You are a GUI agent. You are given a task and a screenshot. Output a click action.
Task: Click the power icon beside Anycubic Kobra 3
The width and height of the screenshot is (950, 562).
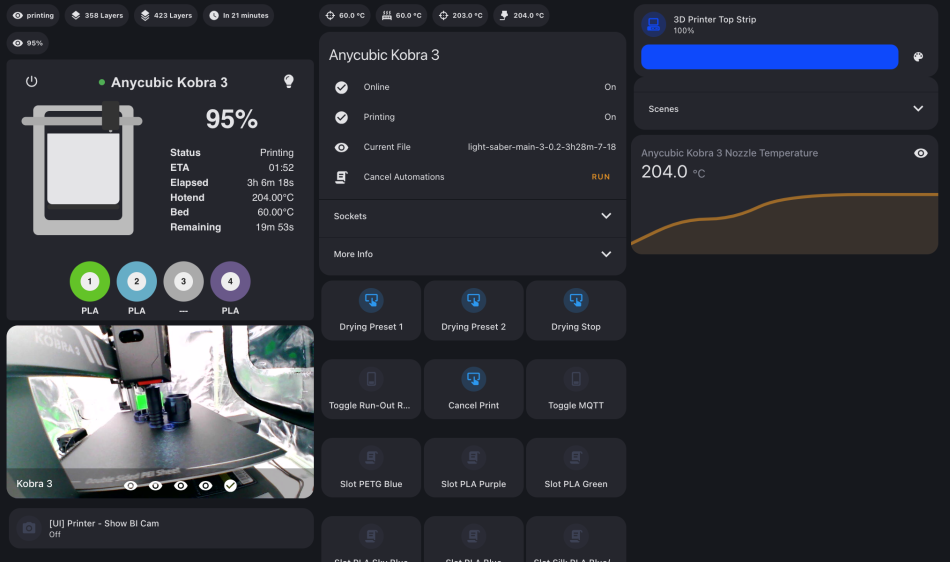click(32, 82)
